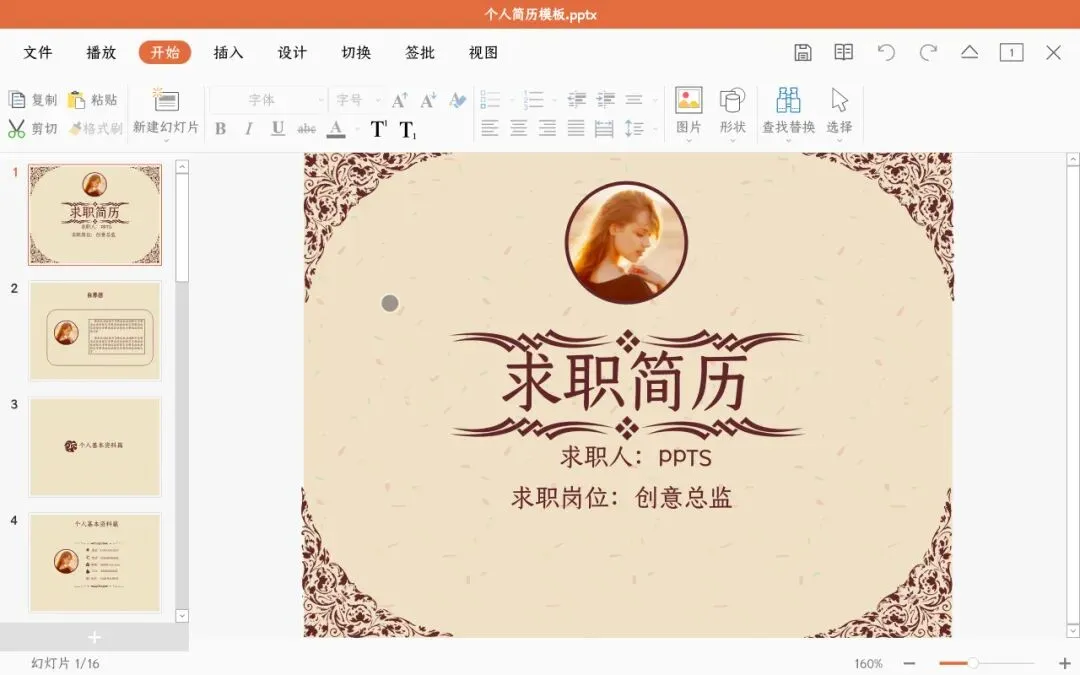
Task: Apply subscript formatting
Action: (407, 129)
